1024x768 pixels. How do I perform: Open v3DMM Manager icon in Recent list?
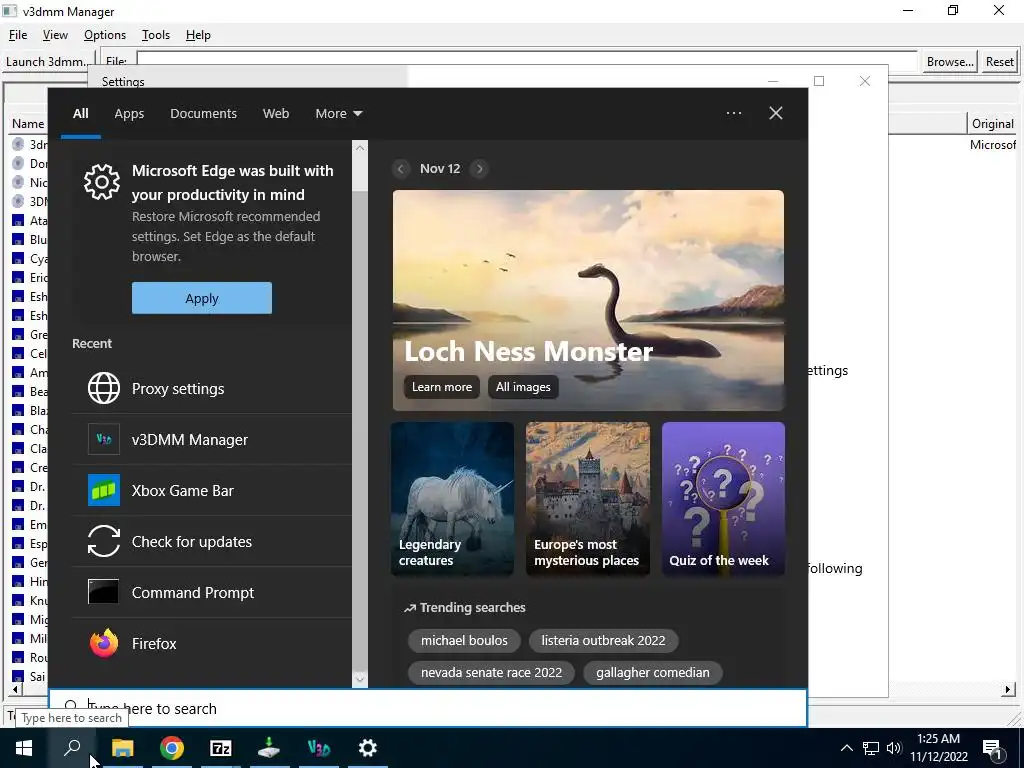pos(104,440)
